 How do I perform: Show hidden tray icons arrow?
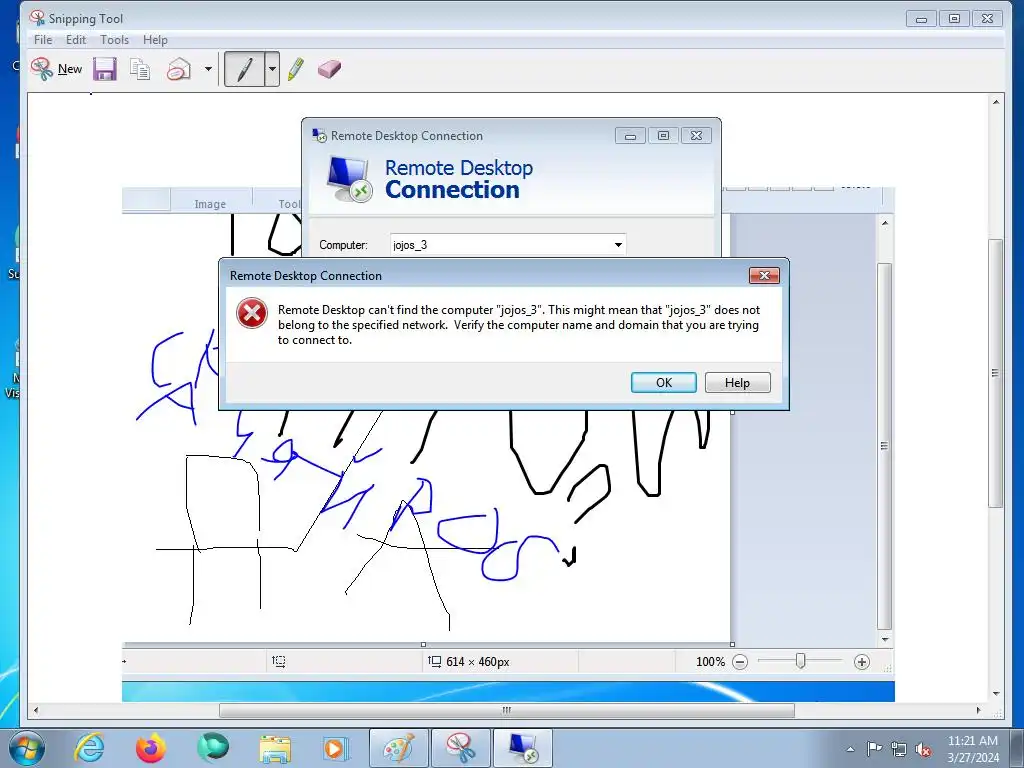point(850,749)
